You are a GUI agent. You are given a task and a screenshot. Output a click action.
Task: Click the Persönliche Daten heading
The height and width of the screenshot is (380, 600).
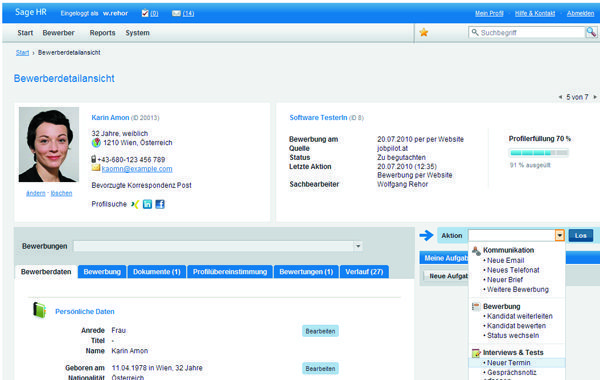coord(85,312)
